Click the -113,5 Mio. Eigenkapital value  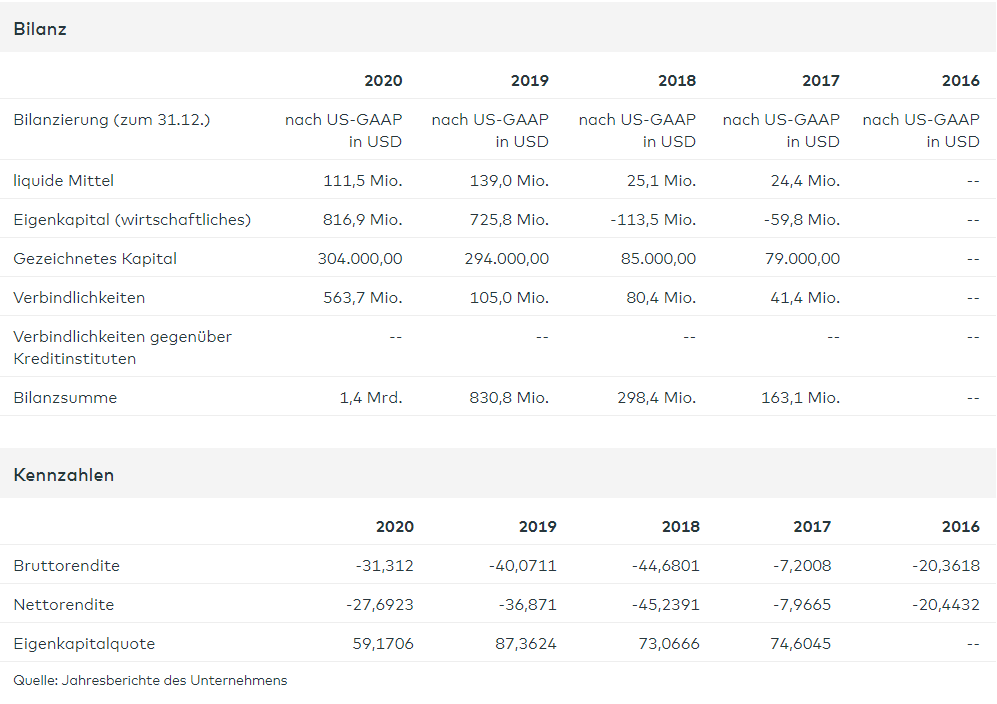click(x=653, y=220)
